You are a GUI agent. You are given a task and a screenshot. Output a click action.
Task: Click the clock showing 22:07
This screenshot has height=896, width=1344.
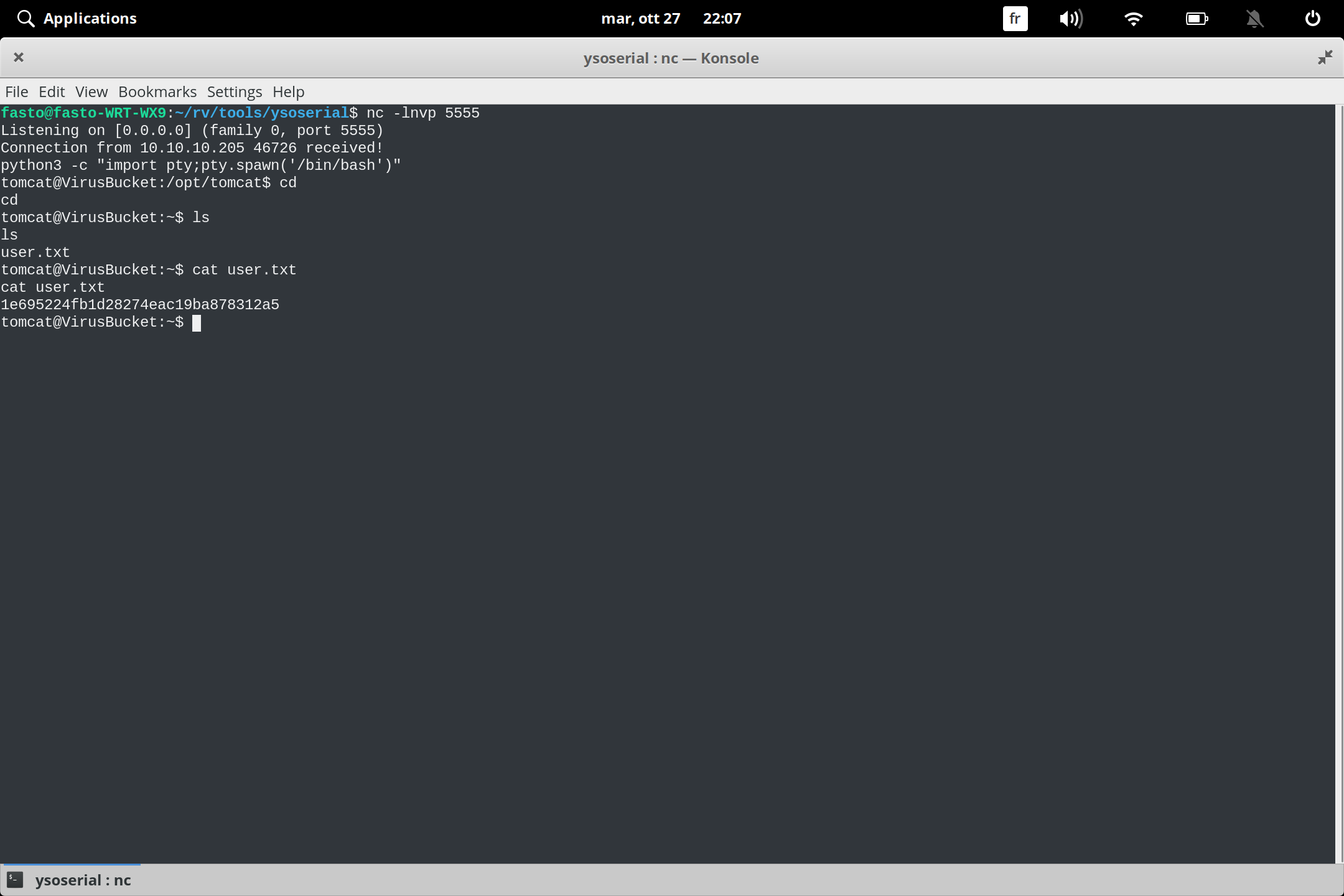(722, 18)
